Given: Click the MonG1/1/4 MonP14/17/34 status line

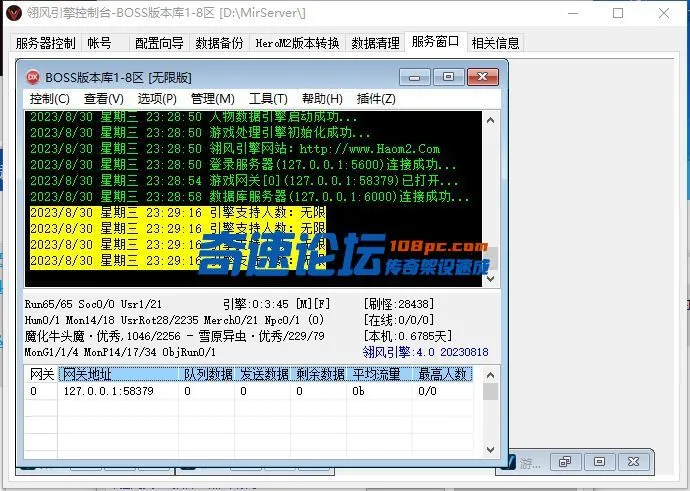Looking at the screenshot, I should (x=120, y=352).
